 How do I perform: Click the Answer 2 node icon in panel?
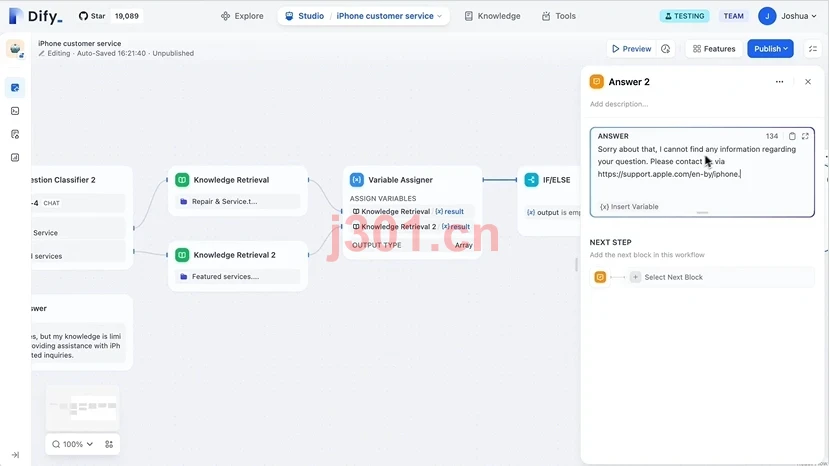(597, 82)
